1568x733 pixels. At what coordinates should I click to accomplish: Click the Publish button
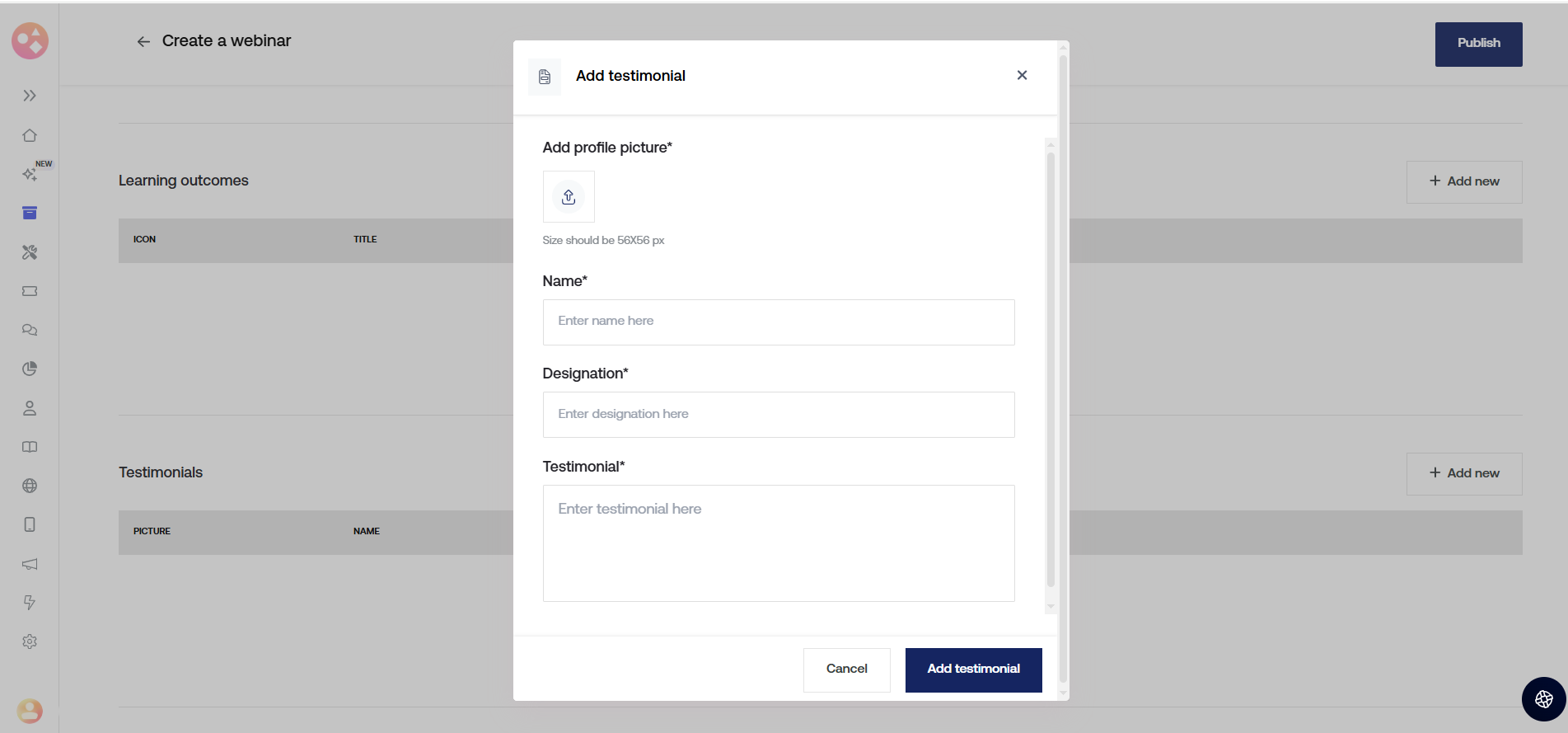tap(1478, 44)
